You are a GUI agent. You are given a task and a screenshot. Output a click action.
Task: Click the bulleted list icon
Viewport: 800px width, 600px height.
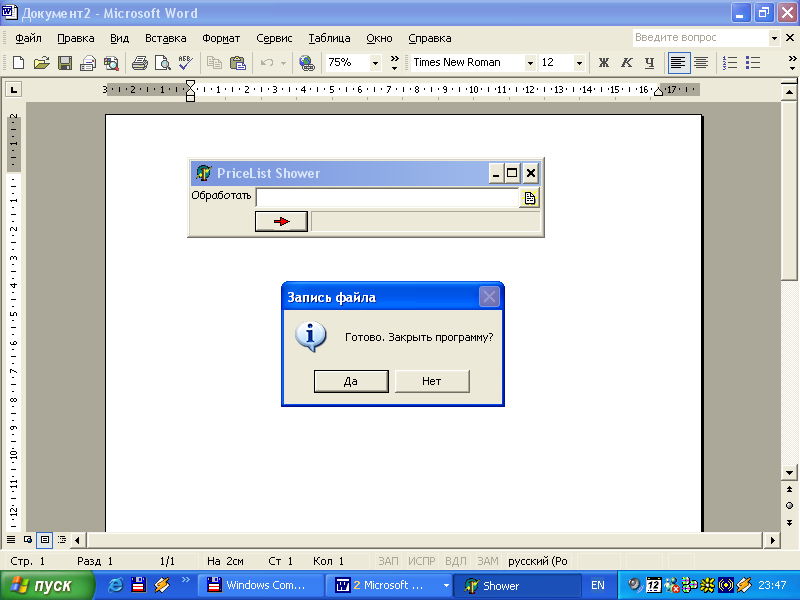click(x=753, y=63)
